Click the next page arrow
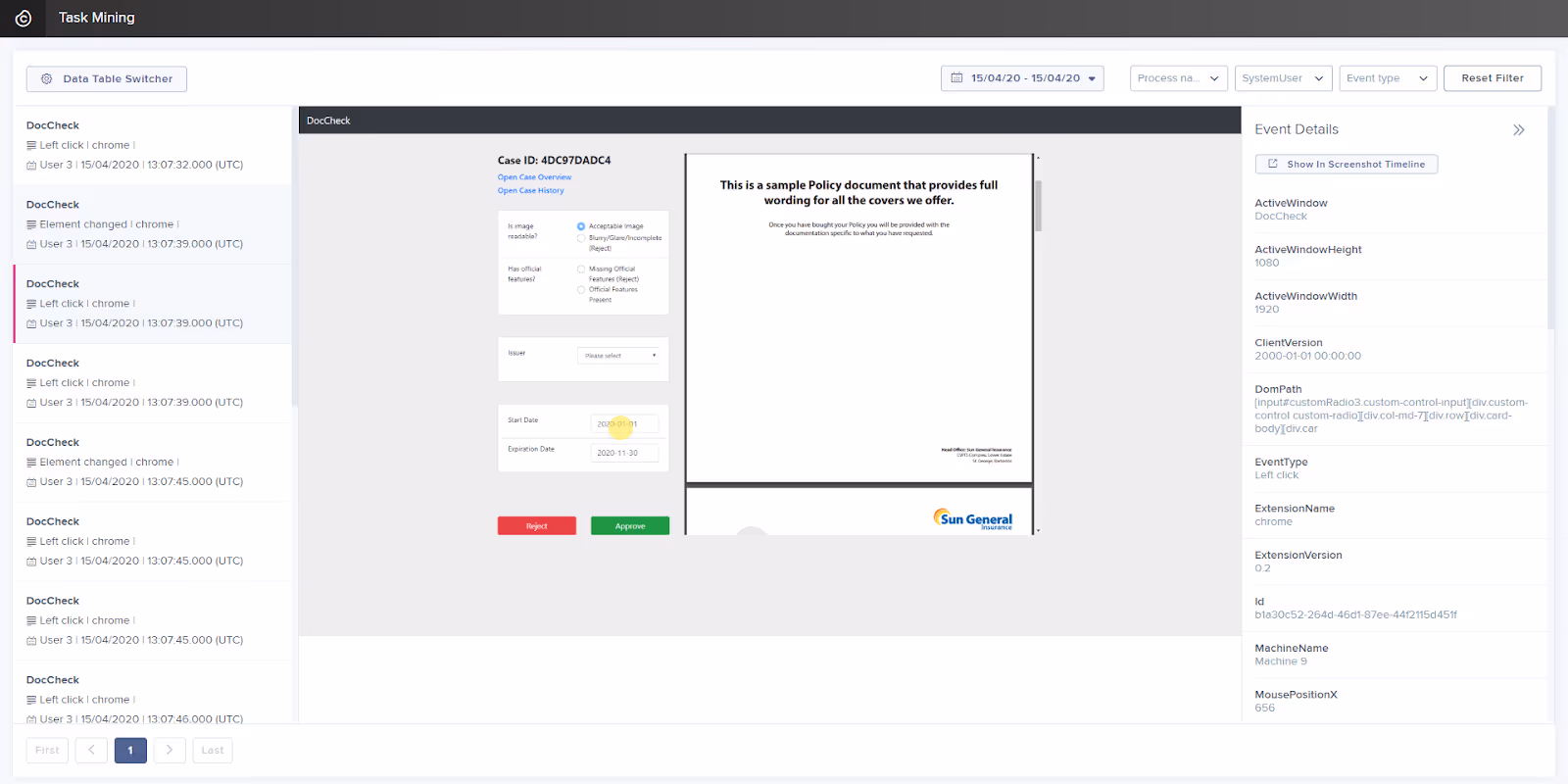1568x784 pixels. [x=170, y=751]
